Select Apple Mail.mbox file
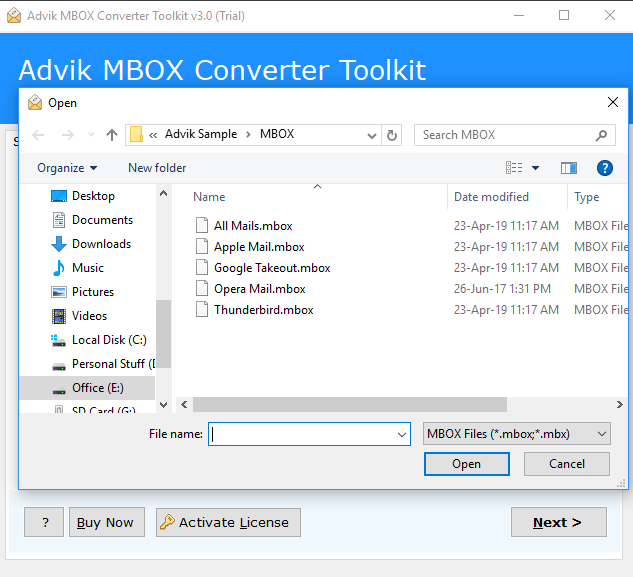This screenshot has height=577, width=633. click(259, 247)
